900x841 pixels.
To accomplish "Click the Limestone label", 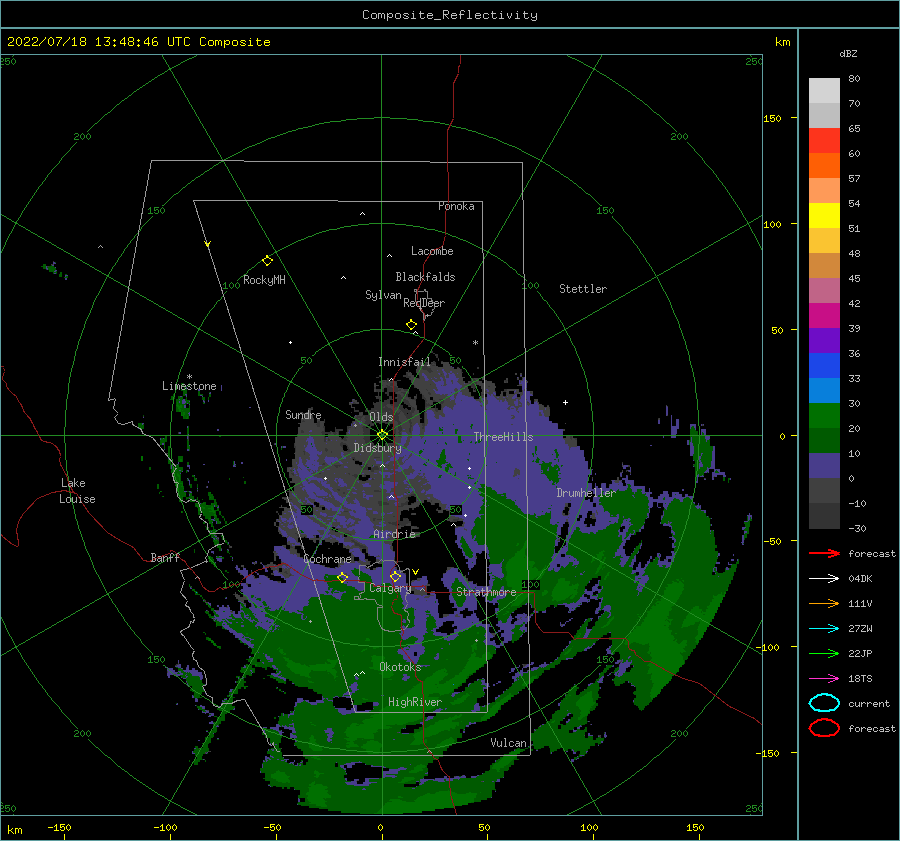I will tap(189, 386).
